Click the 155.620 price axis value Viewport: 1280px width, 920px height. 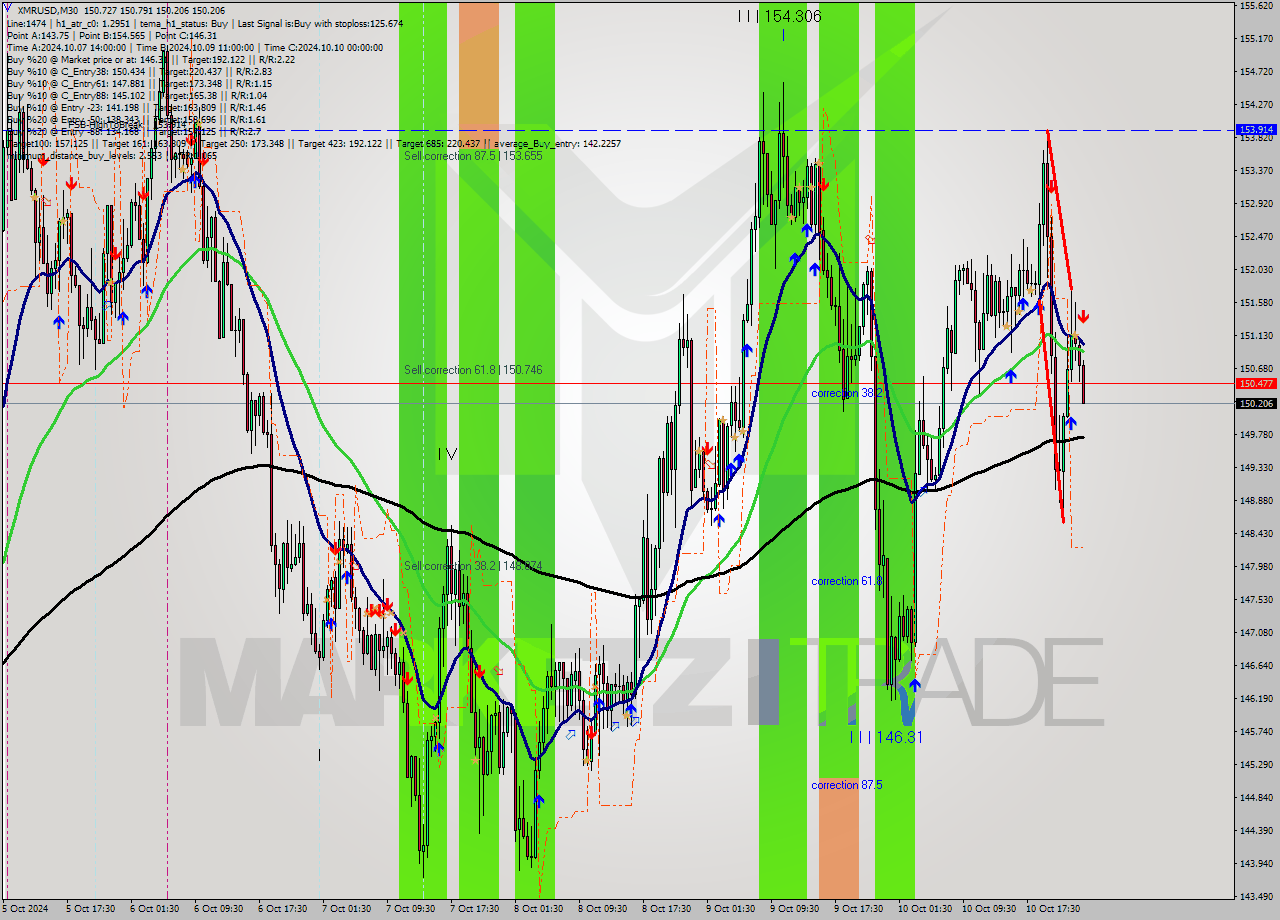pos(1256,6)
